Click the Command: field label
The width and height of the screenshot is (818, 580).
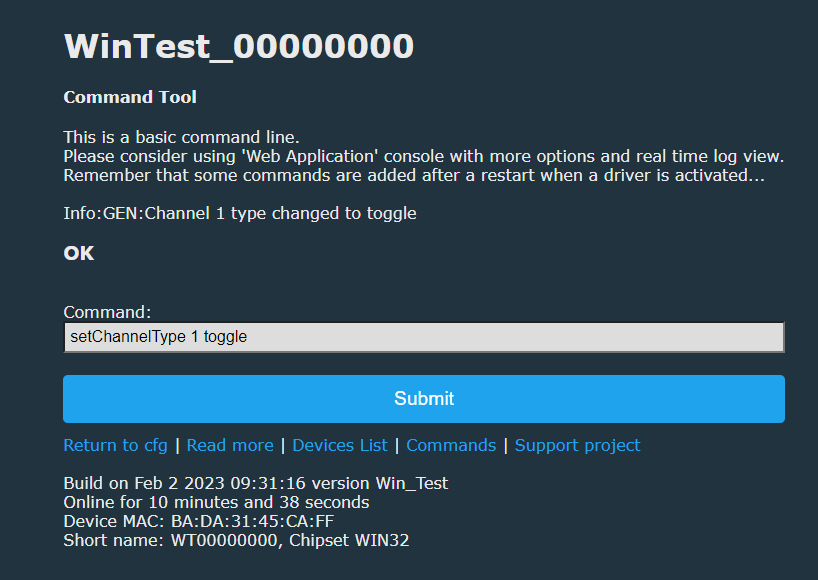tap(107, 312)
